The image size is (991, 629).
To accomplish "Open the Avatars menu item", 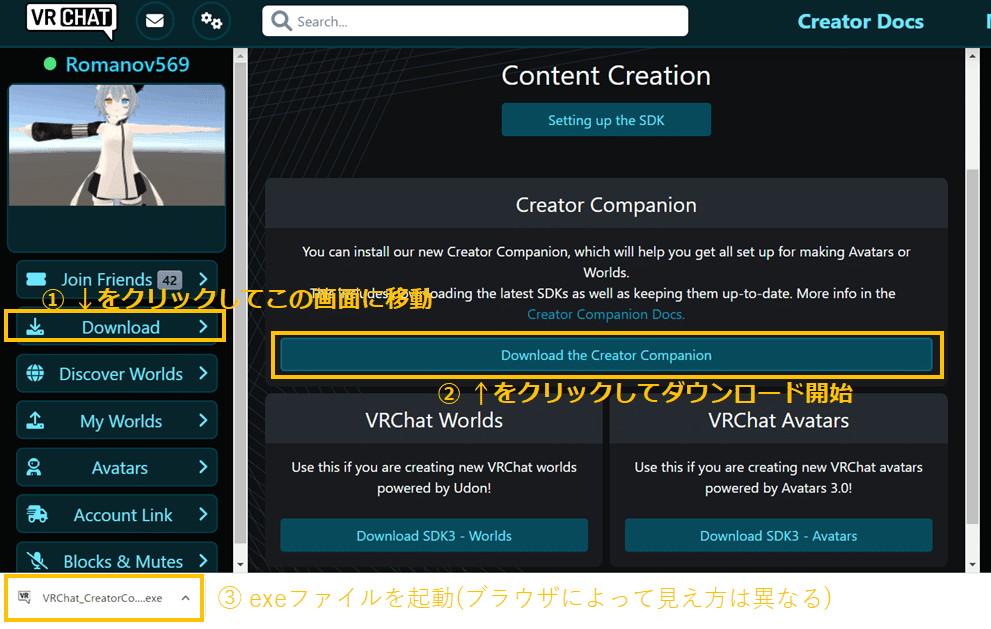I will (x=117, y=467).
